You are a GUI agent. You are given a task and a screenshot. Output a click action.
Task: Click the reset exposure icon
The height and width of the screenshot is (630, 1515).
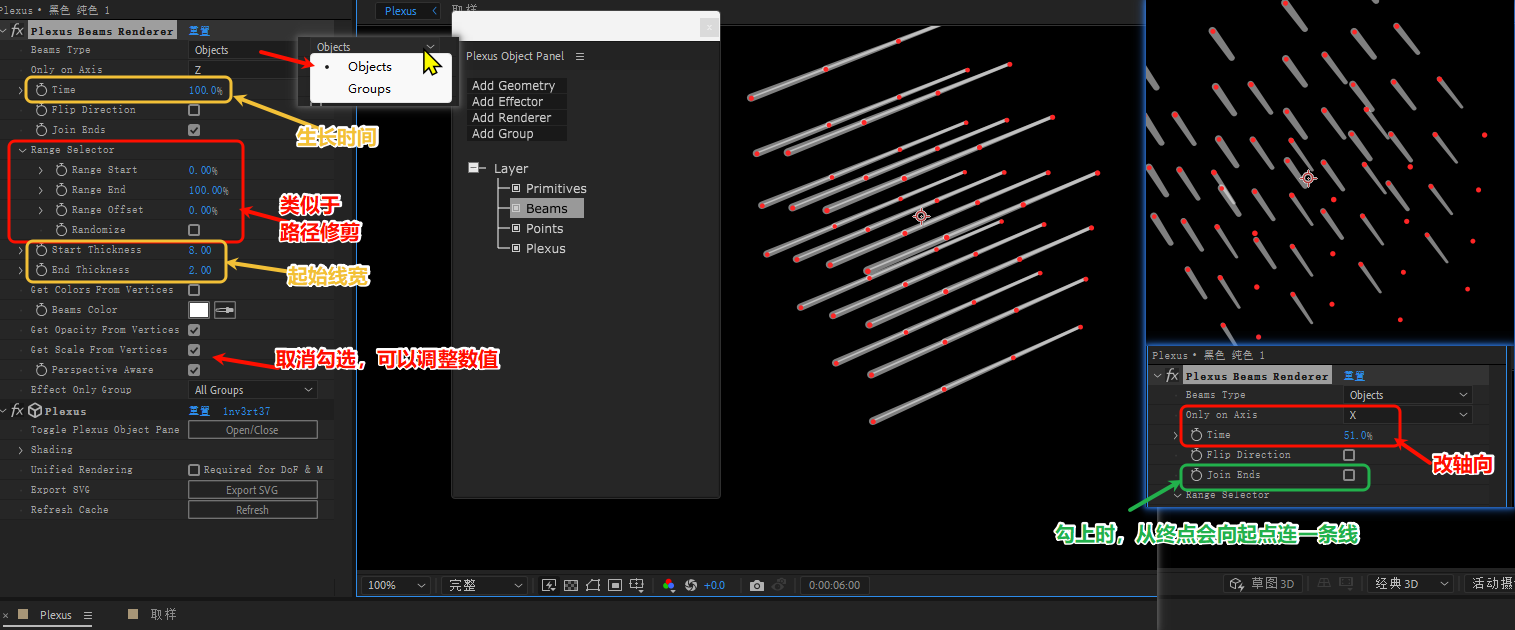(x=691, y=585)
